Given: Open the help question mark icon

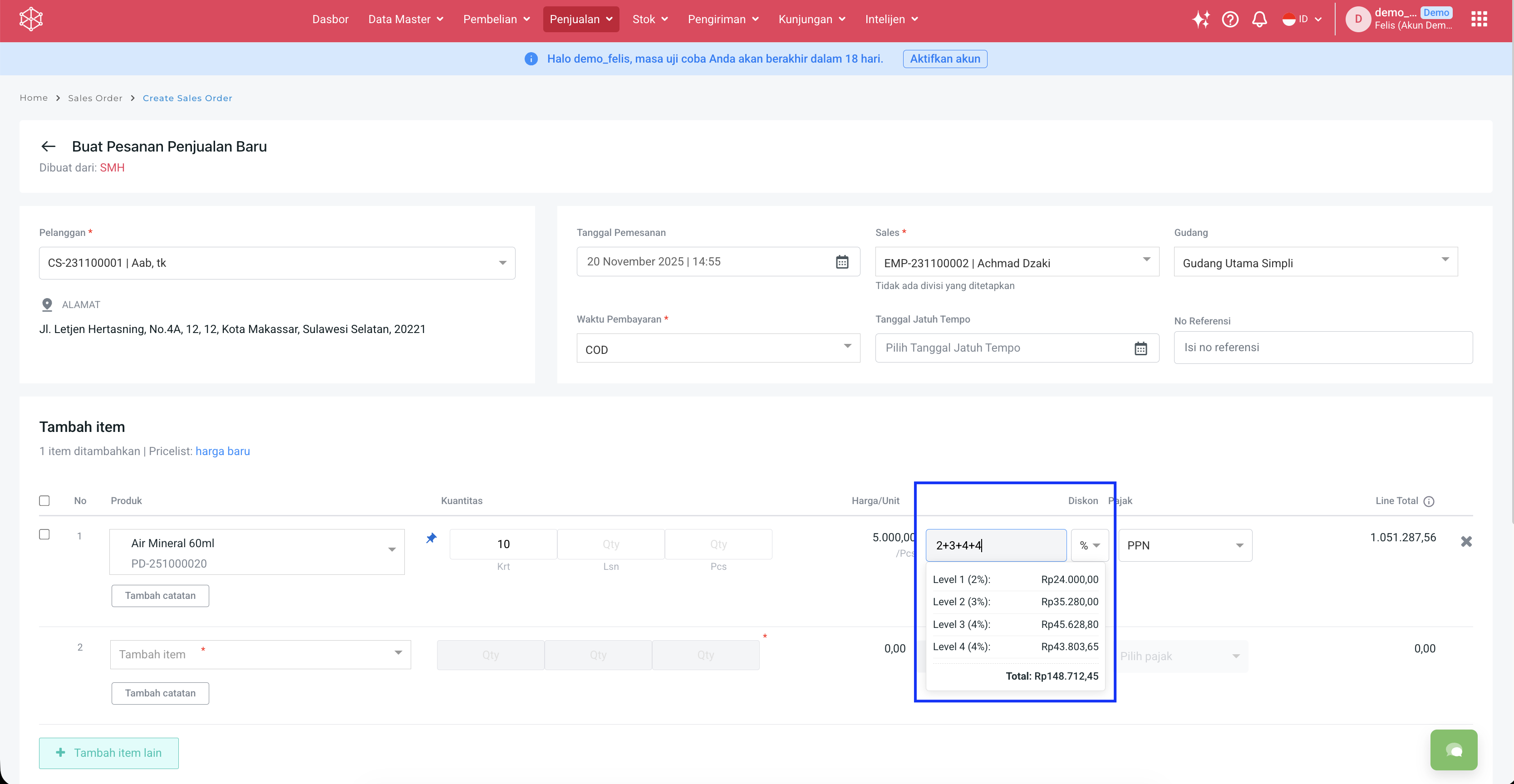Looking at the screenshot, I should click(1229, 20).
